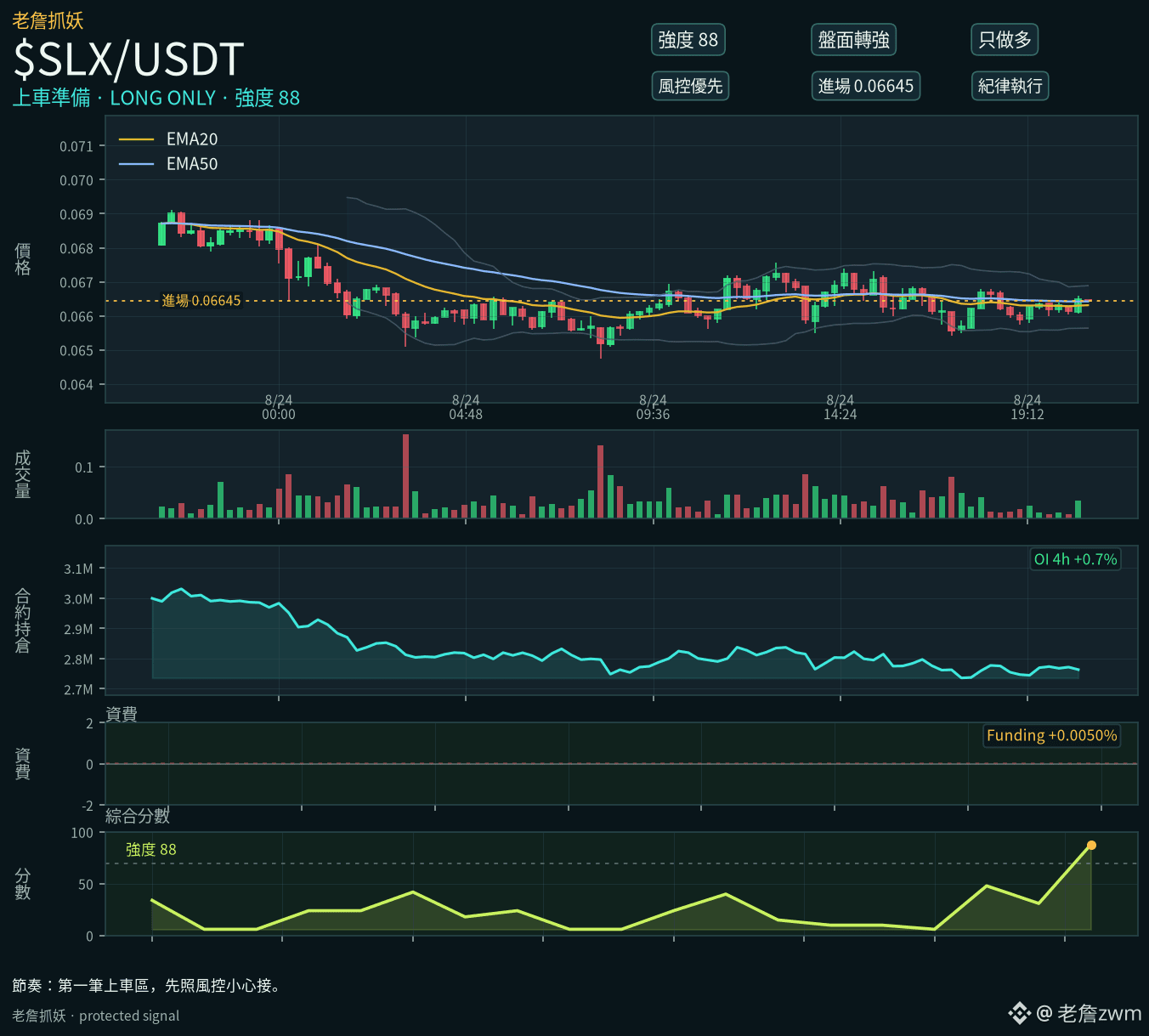Click the 紀律執行 badge
The height and width of the screenshot is (1036, 1149).
tap(1010, 86)
